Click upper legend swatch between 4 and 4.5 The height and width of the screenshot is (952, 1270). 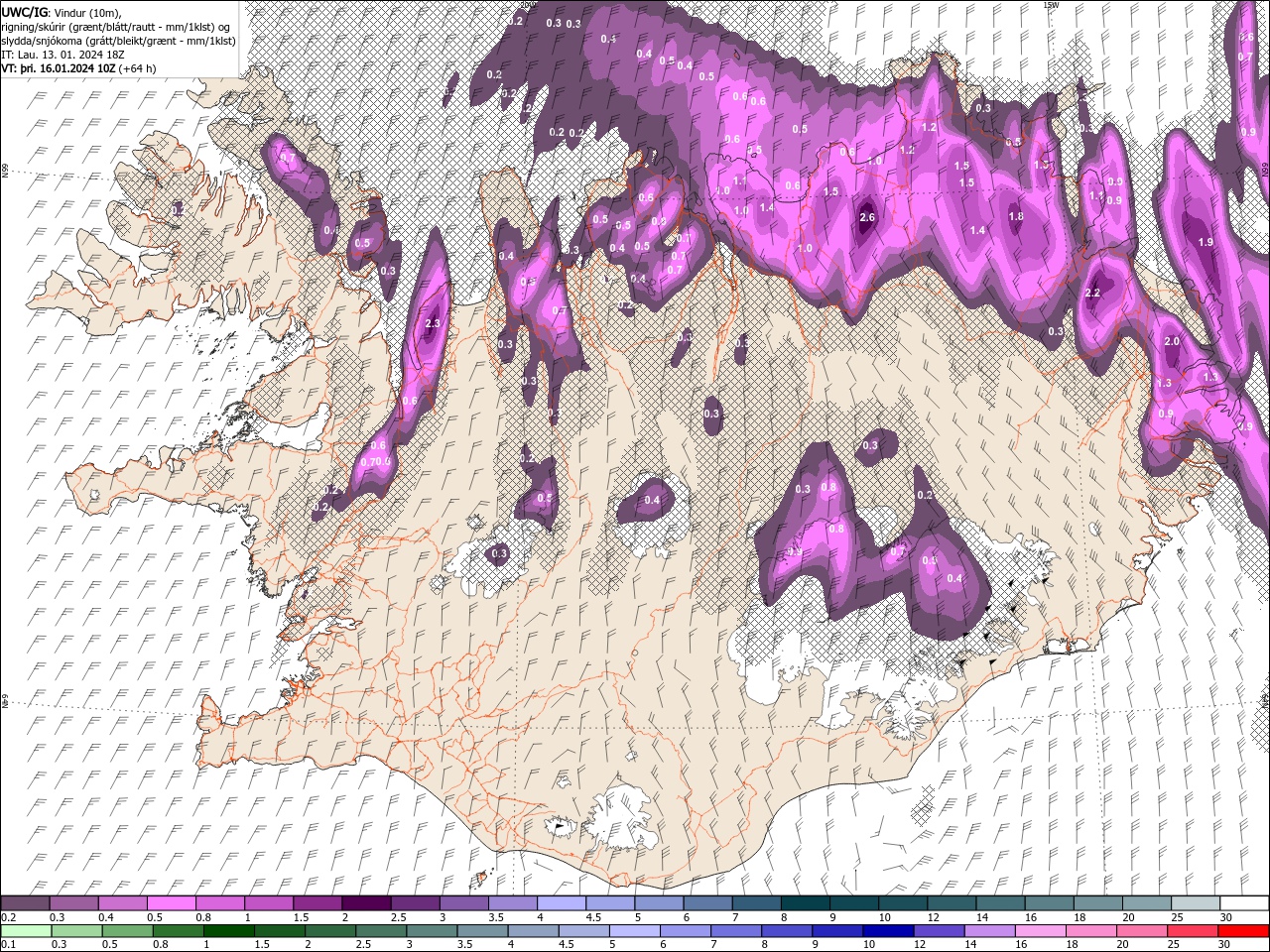click(561, 903)
